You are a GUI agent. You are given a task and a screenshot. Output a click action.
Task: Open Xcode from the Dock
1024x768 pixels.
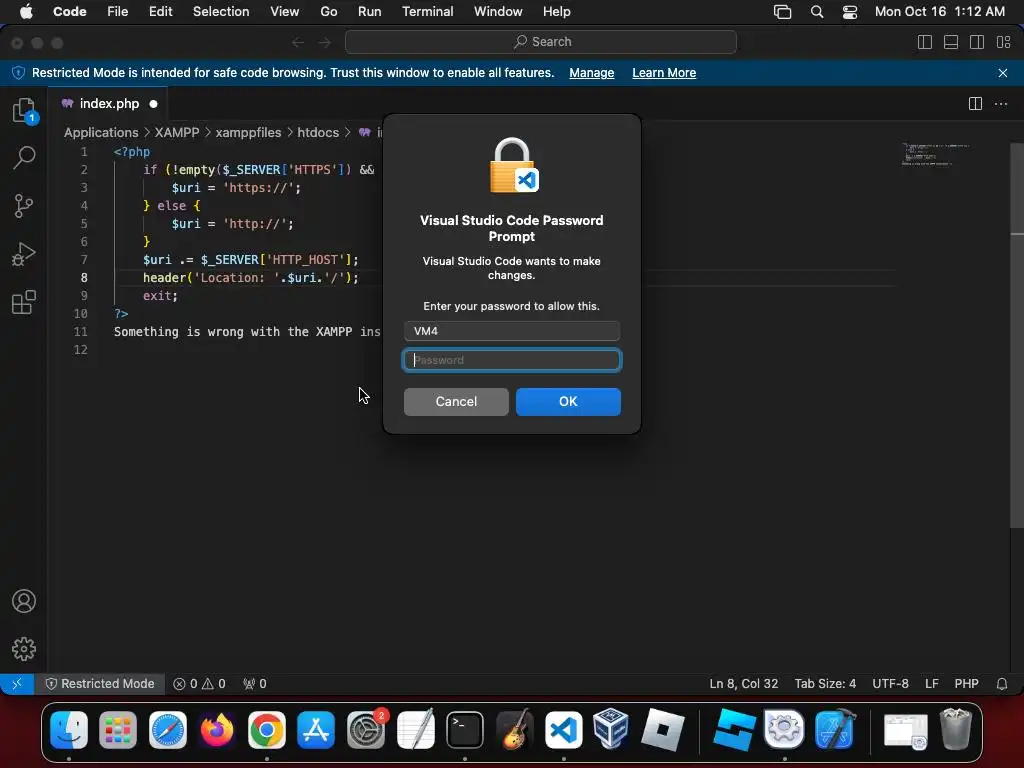tap(835, 729)
